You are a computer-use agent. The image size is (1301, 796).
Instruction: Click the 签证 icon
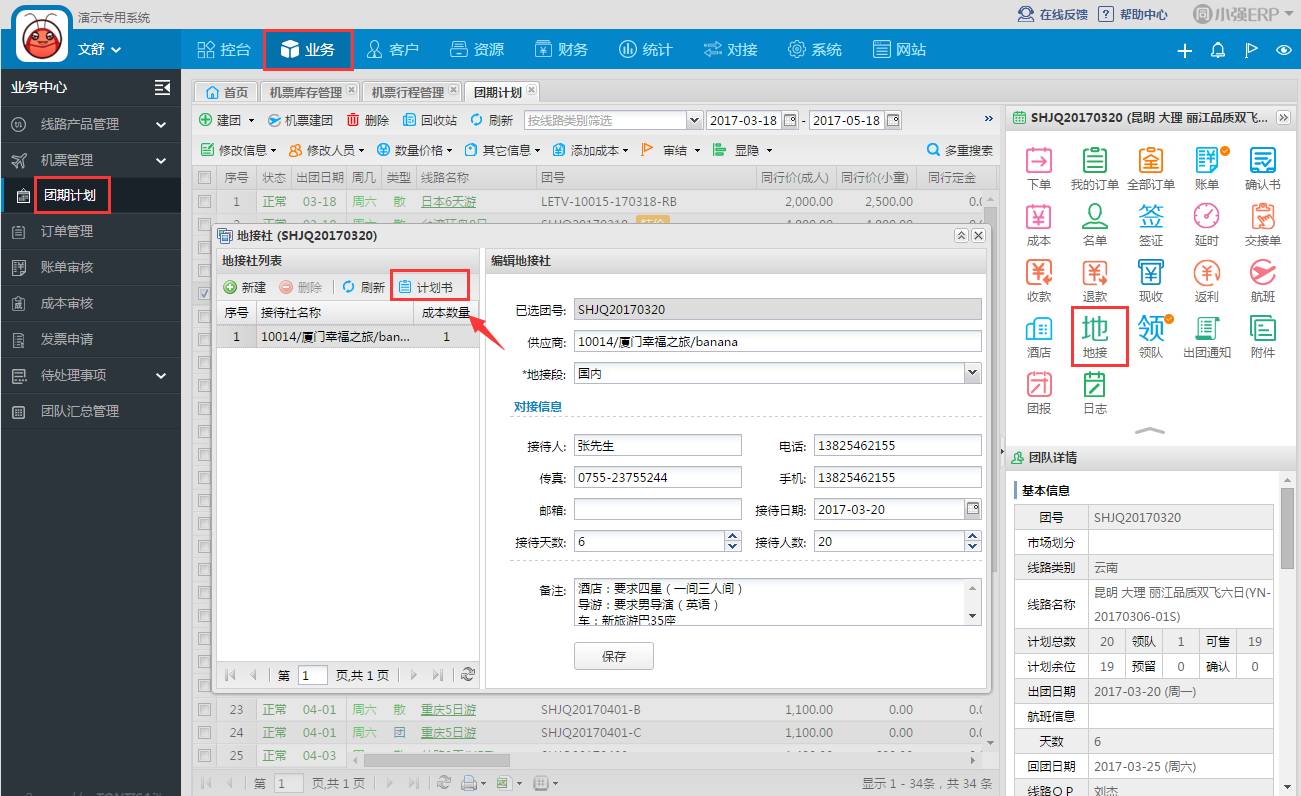tap(1151, 224)
